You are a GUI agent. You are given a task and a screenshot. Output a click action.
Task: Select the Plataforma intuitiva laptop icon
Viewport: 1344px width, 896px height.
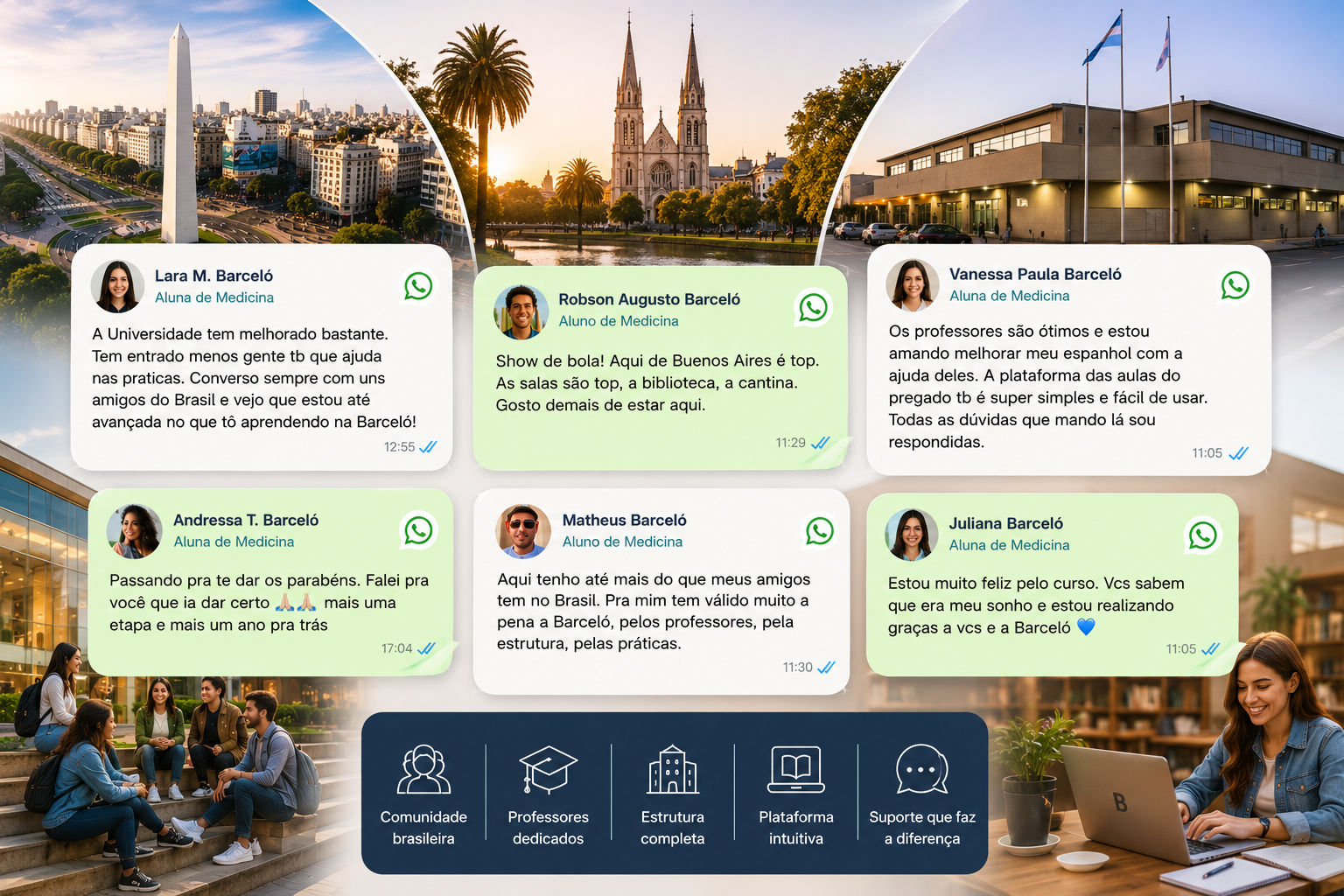[796, 769]
